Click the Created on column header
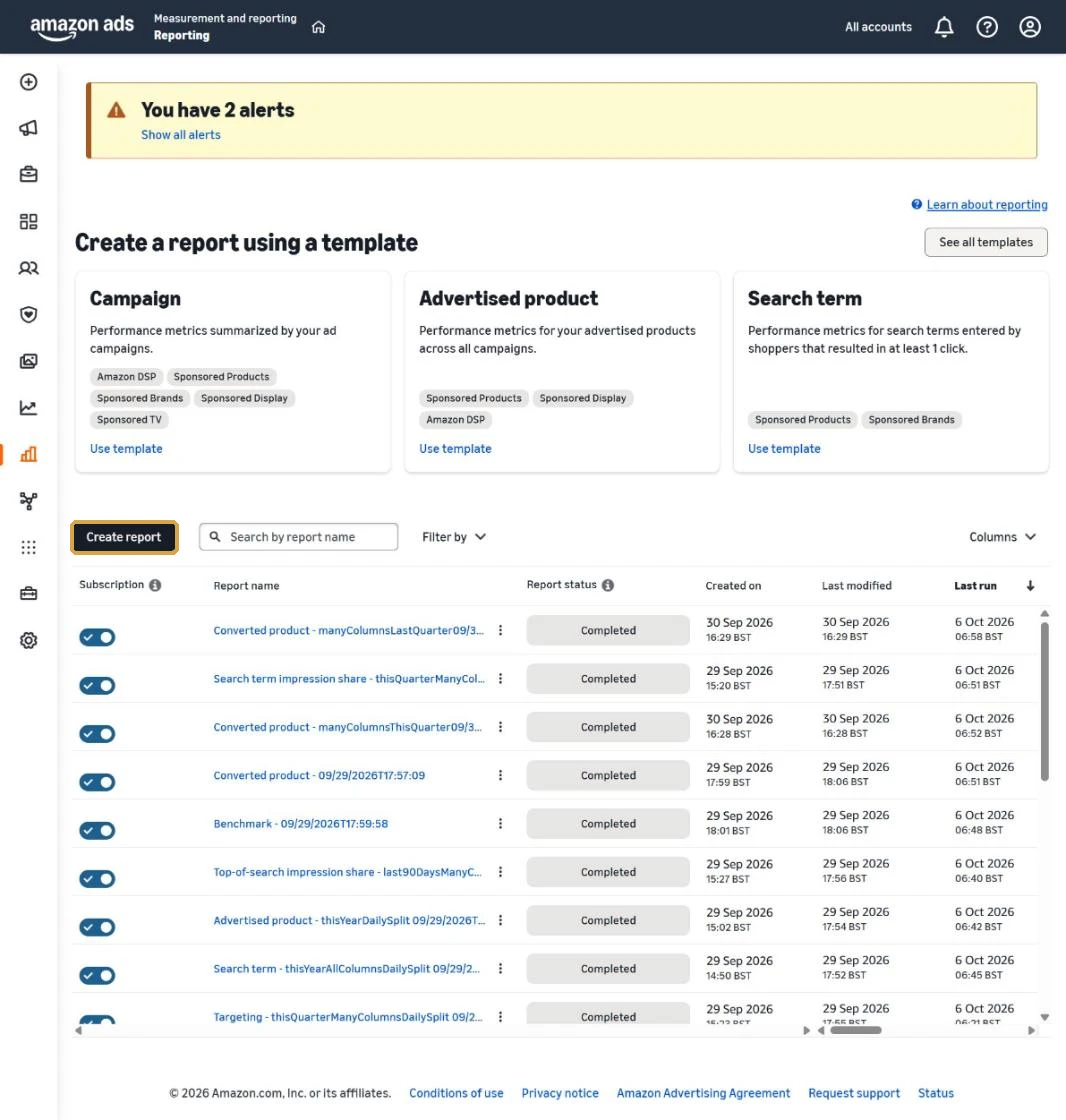The width and height of the screenshot is (1066, 1120). tap(733, 586)
